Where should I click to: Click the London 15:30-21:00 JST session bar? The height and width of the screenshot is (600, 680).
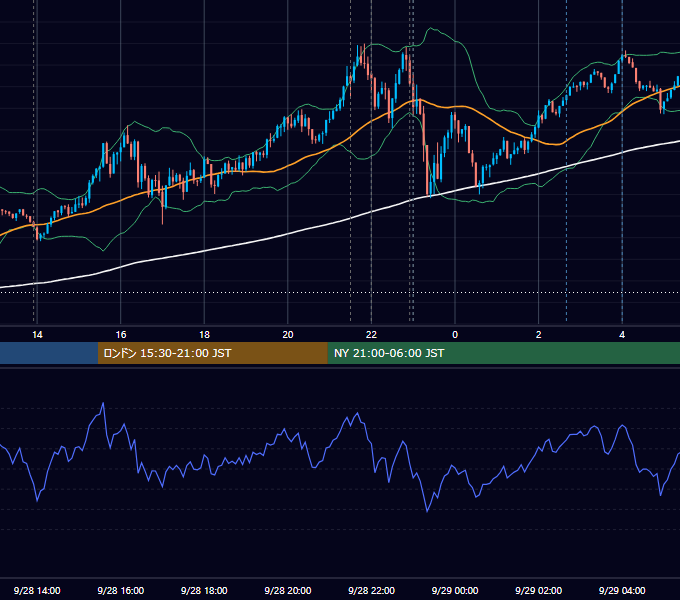tap(212, 353)
